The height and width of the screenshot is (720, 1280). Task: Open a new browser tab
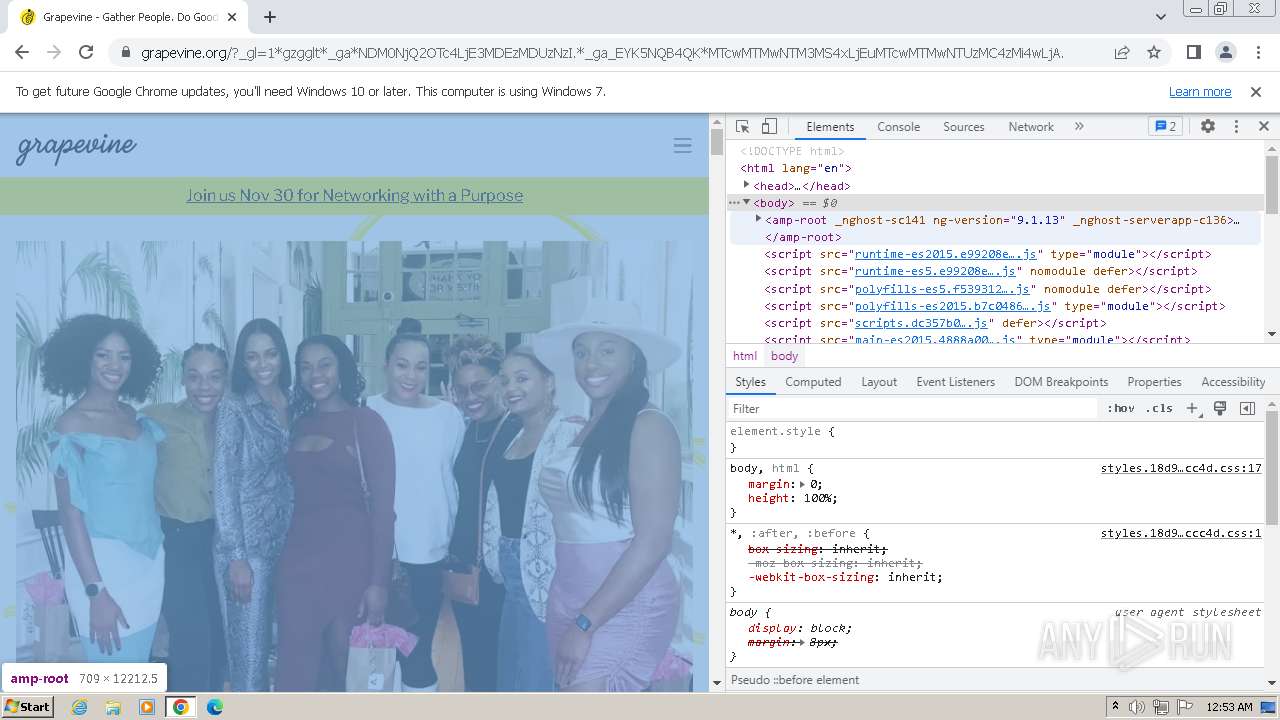point(270,17)
